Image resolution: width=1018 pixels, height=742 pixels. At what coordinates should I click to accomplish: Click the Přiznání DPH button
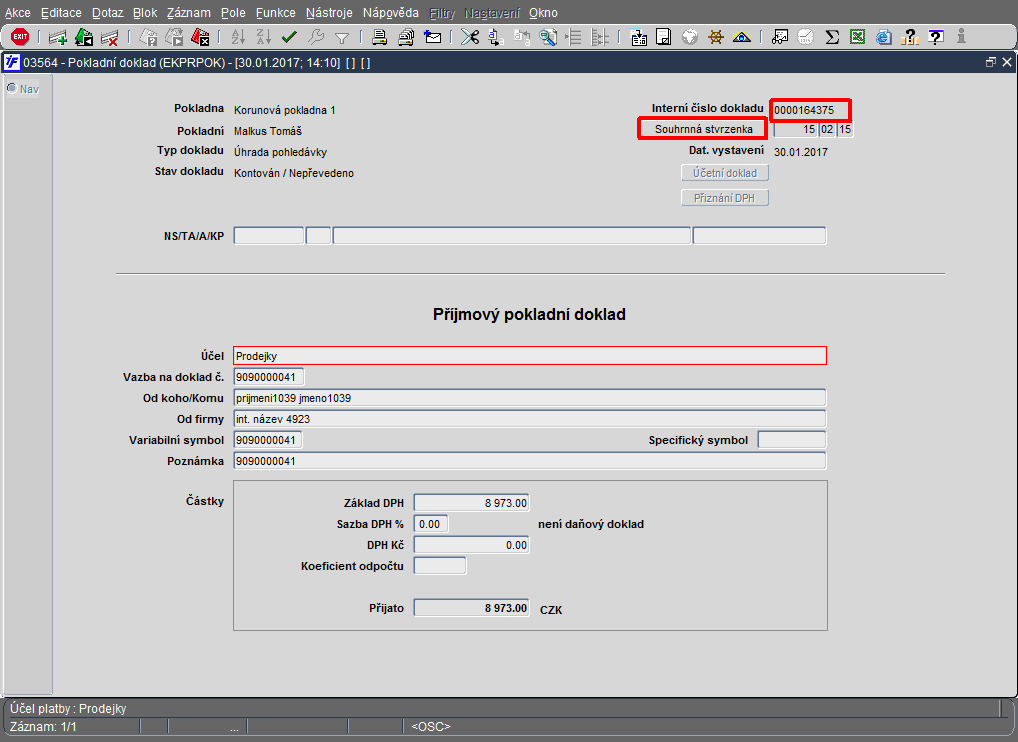point(725,198)
